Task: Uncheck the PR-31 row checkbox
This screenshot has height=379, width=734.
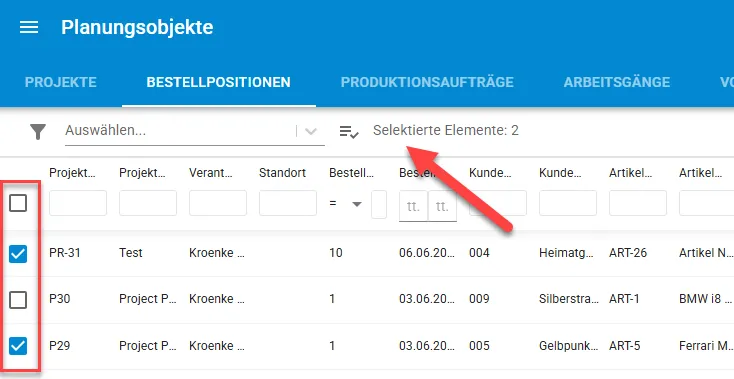Action: point(18,254)
